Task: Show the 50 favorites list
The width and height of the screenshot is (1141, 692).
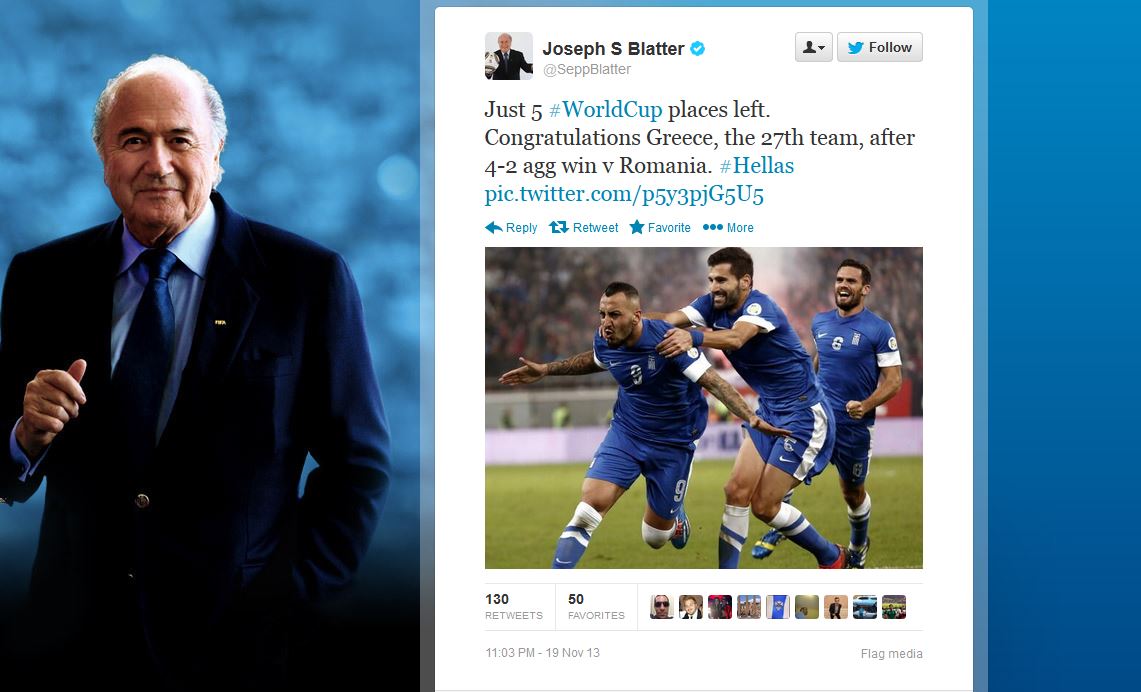Action: (x=596, y=606)
